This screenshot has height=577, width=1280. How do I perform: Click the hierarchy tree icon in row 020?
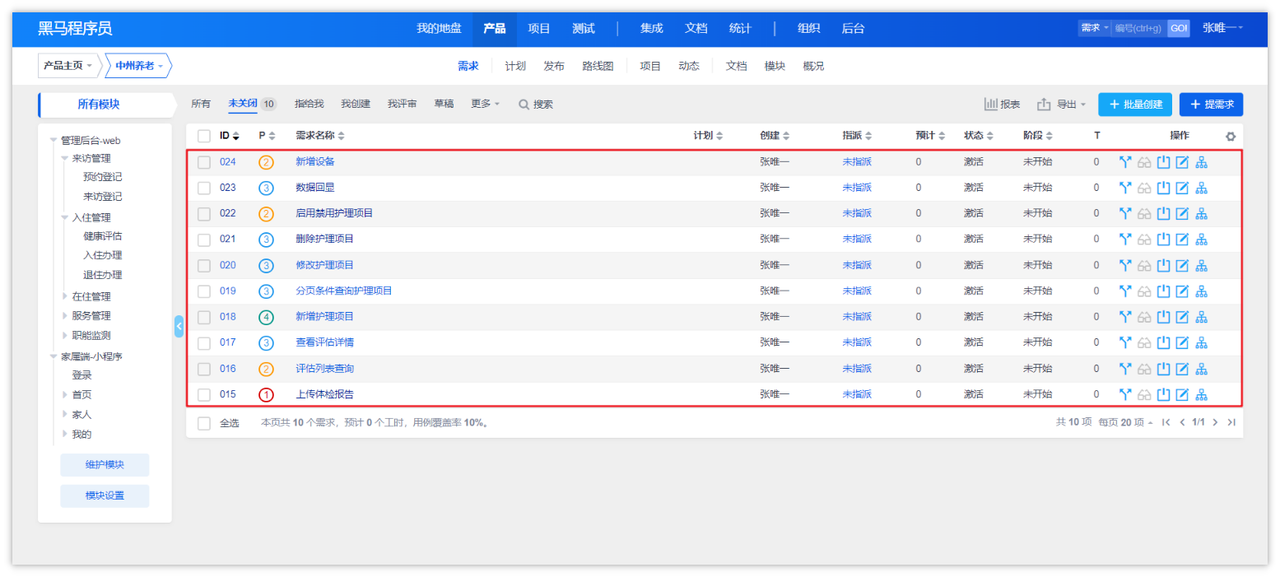coord(1201,265)
